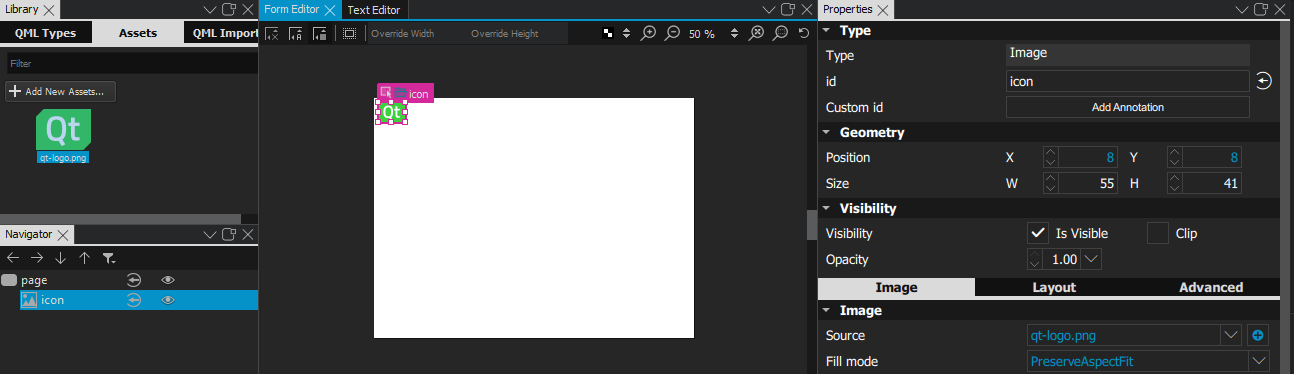Close the Form Editor tab
Viewport: 1294px width, 374px height.
coord(330,9)
